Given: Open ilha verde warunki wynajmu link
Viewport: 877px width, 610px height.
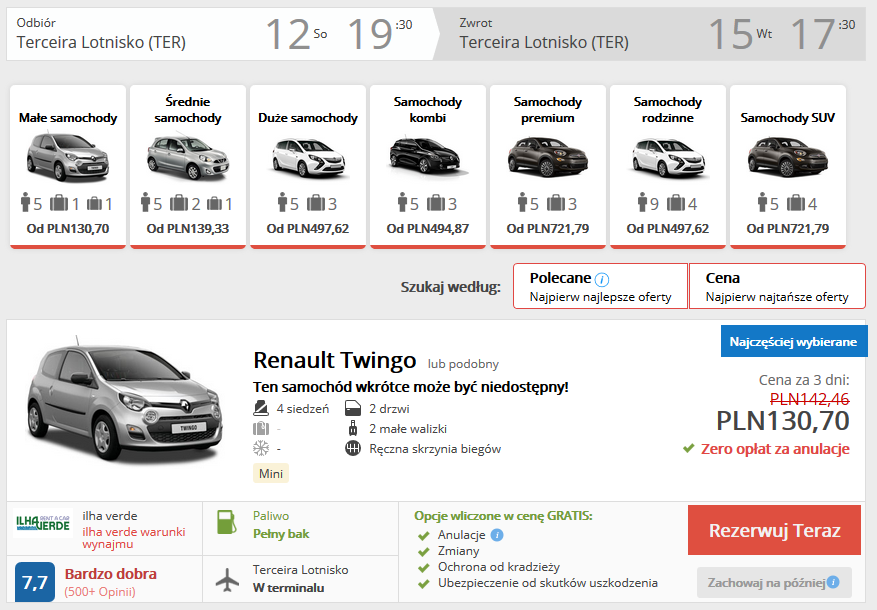Looking at the screenshot, I should (x=134, y=538).
